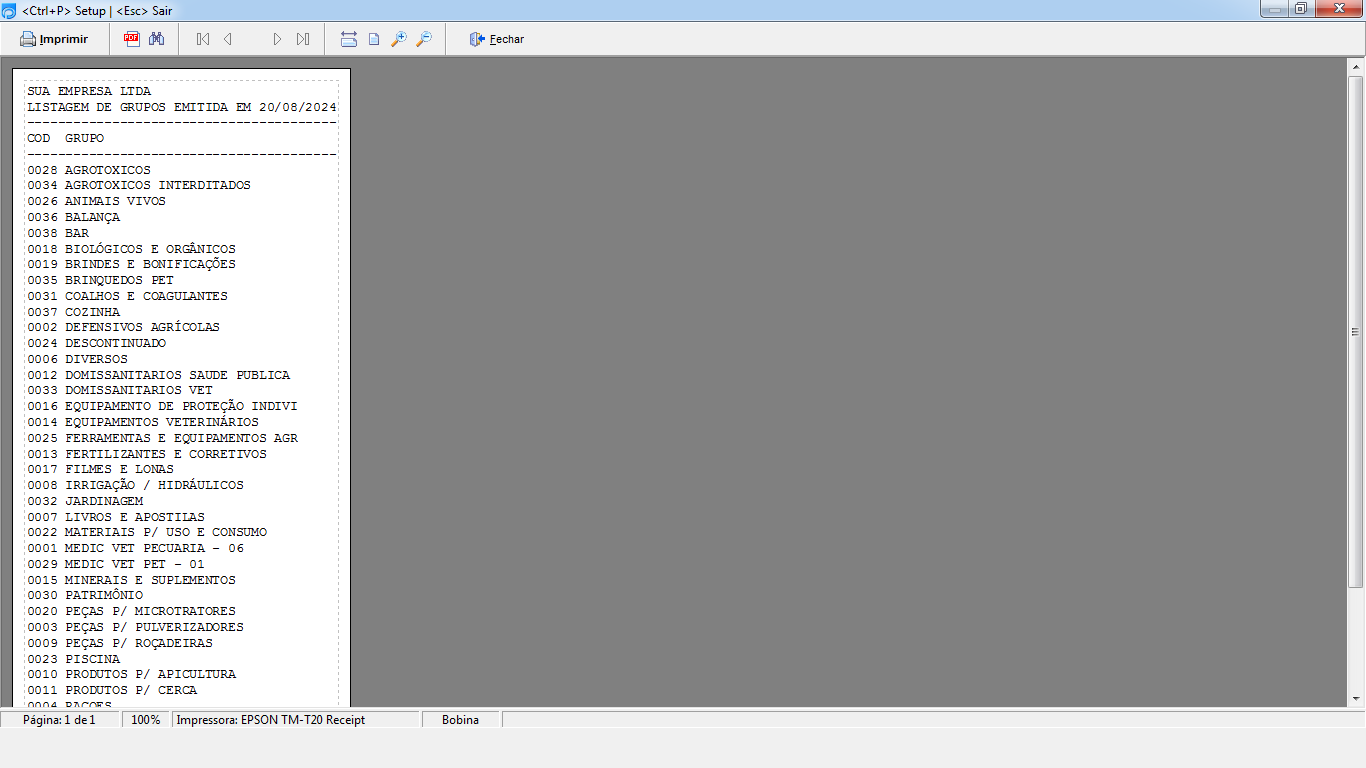Screen dimensions: 1366x768
Task: Select the '0002 DEFENSIVOS AGRÍCOLAS' row
Action: pos(124,327)
